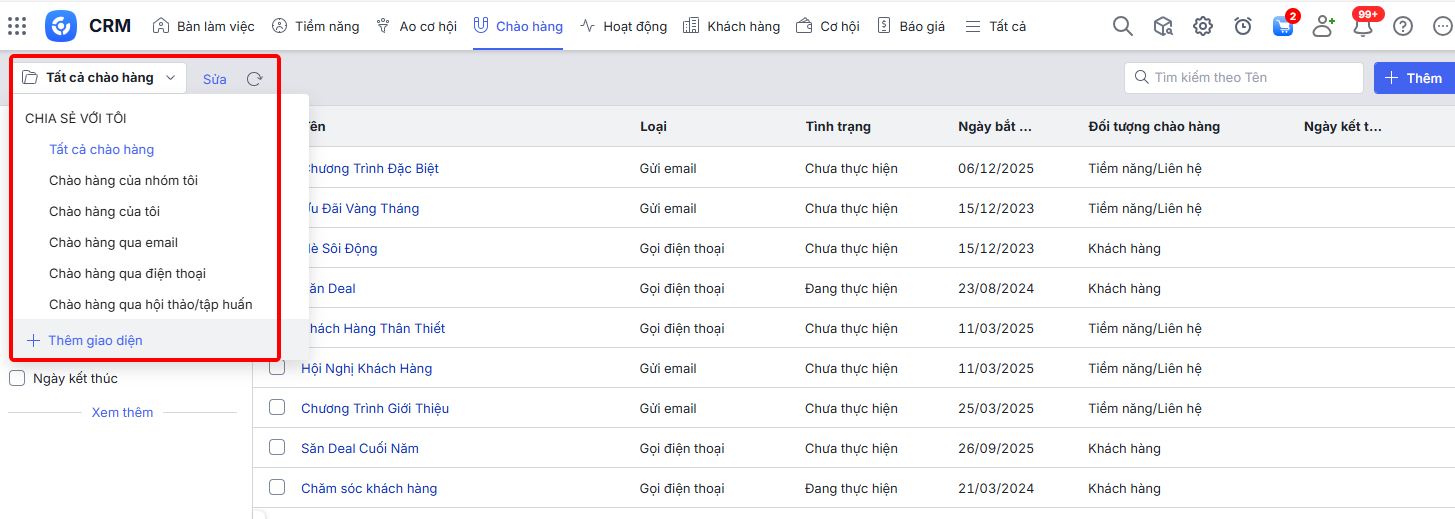Open the more options ellipsis menu
1455x519 pixels.
(x=1442, y=27)
